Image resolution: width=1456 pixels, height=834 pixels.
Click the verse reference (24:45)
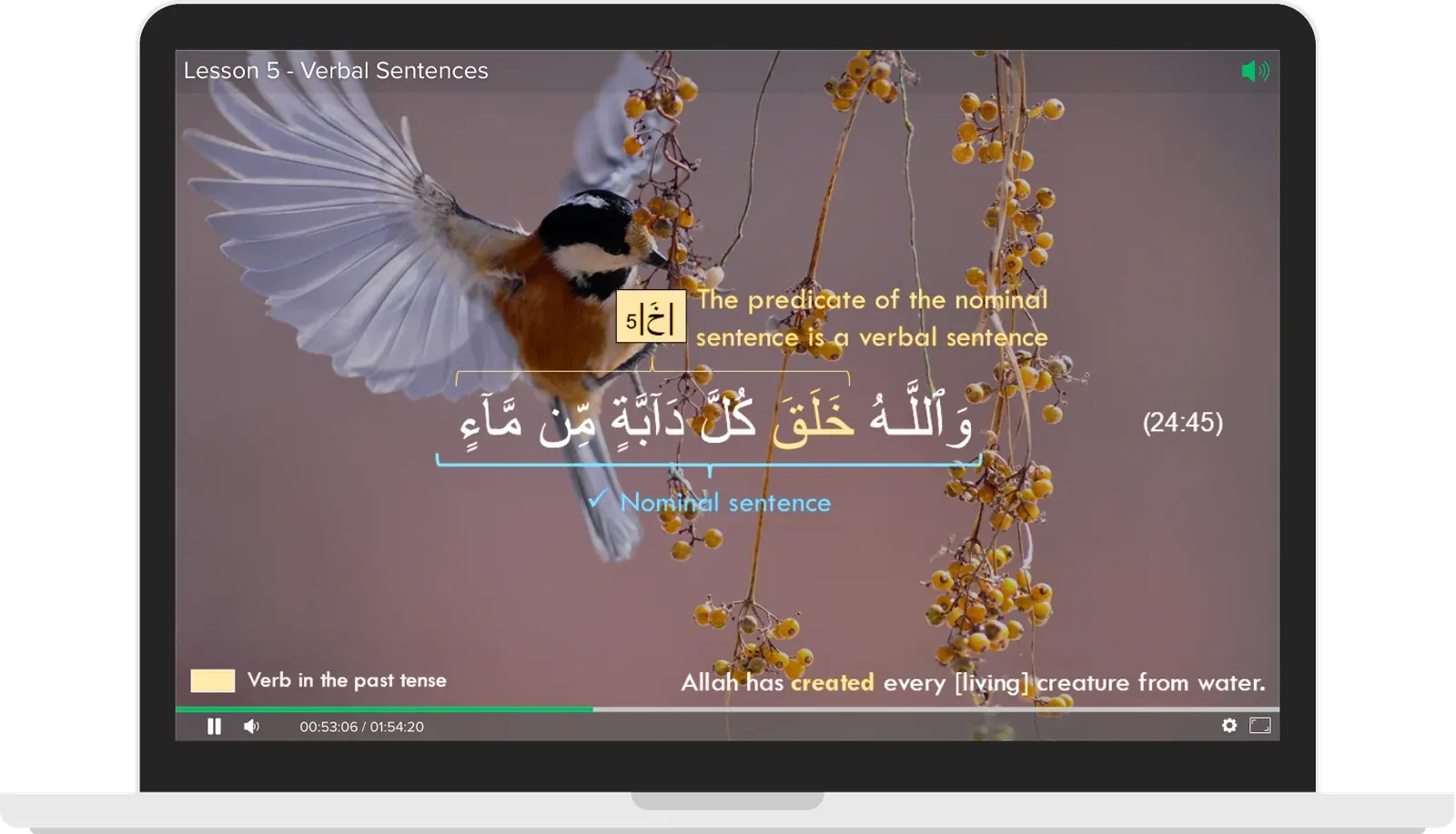pyautogui.click(x=1183, y=423)
